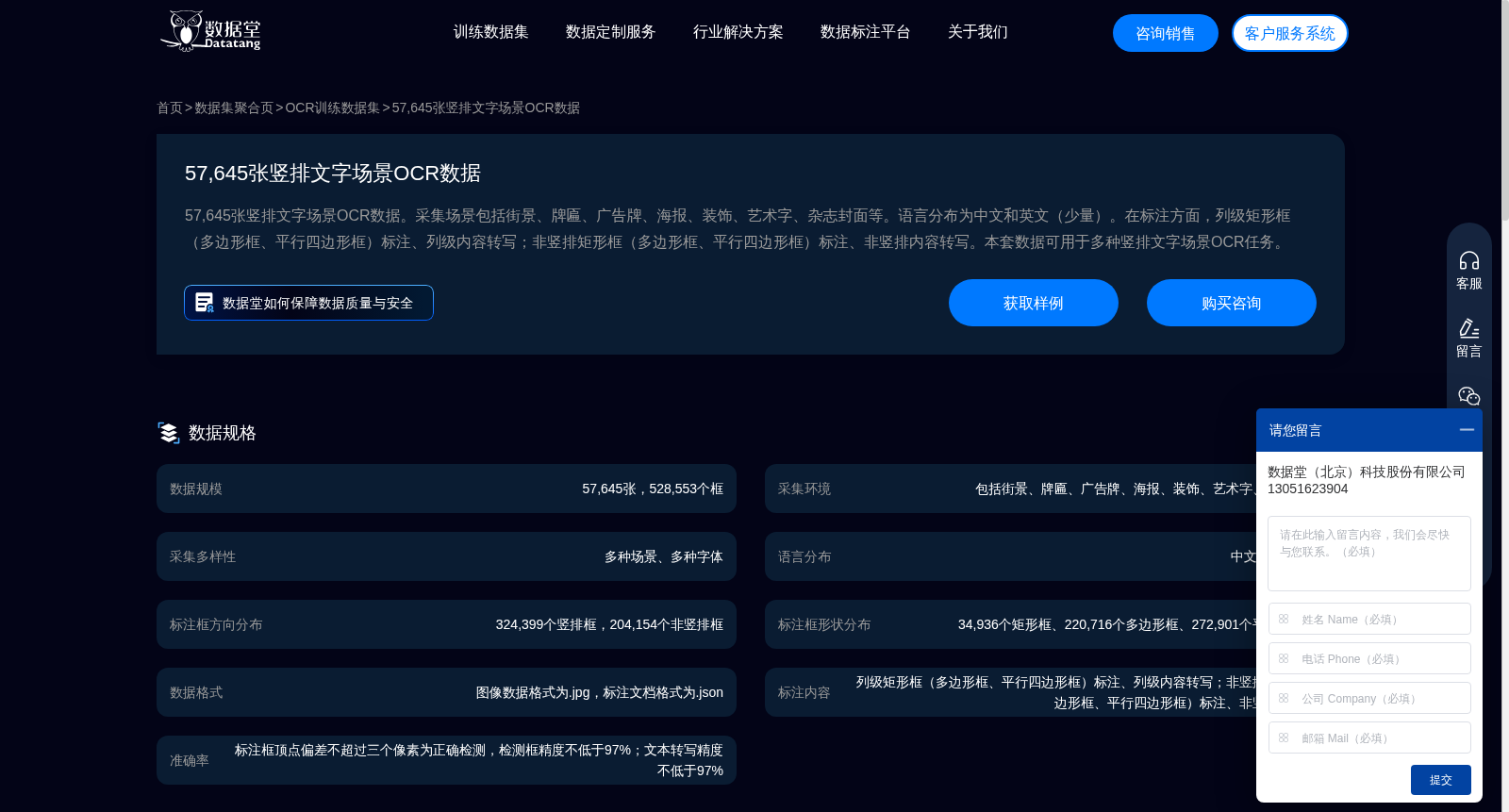The width and height of the screenshot is (1509, 812).
Task: Minimize the 请您留言 chat panel
Action: (x=1467, y=430)
